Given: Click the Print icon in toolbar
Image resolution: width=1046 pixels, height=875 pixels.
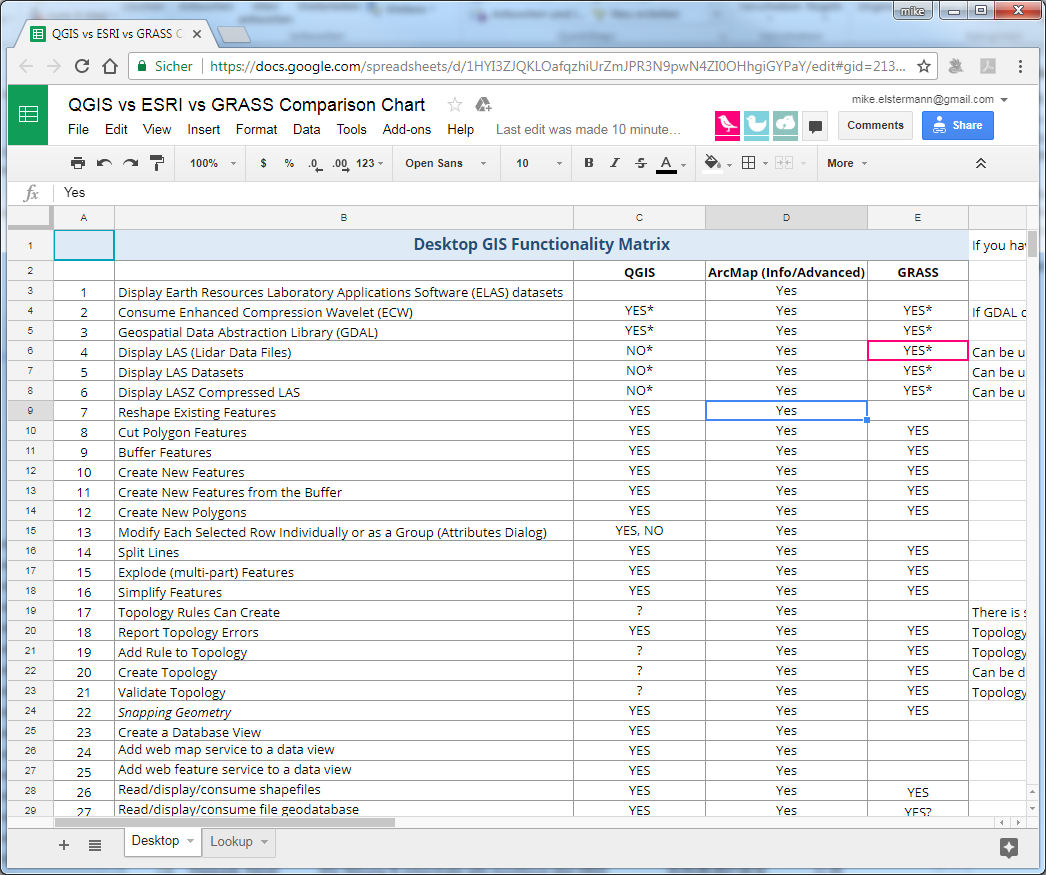Looking at the screenshot, I should point(78,163).
